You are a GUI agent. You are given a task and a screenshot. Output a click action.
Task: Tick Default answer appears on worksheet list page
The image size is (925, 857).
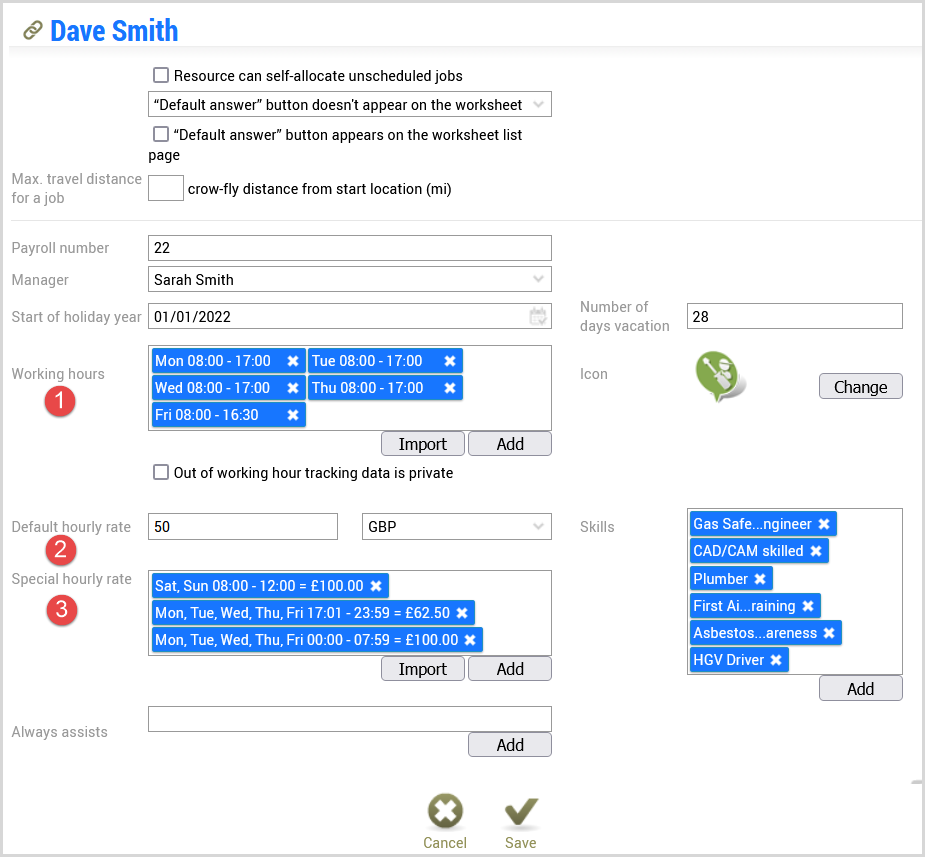[161, 134]
